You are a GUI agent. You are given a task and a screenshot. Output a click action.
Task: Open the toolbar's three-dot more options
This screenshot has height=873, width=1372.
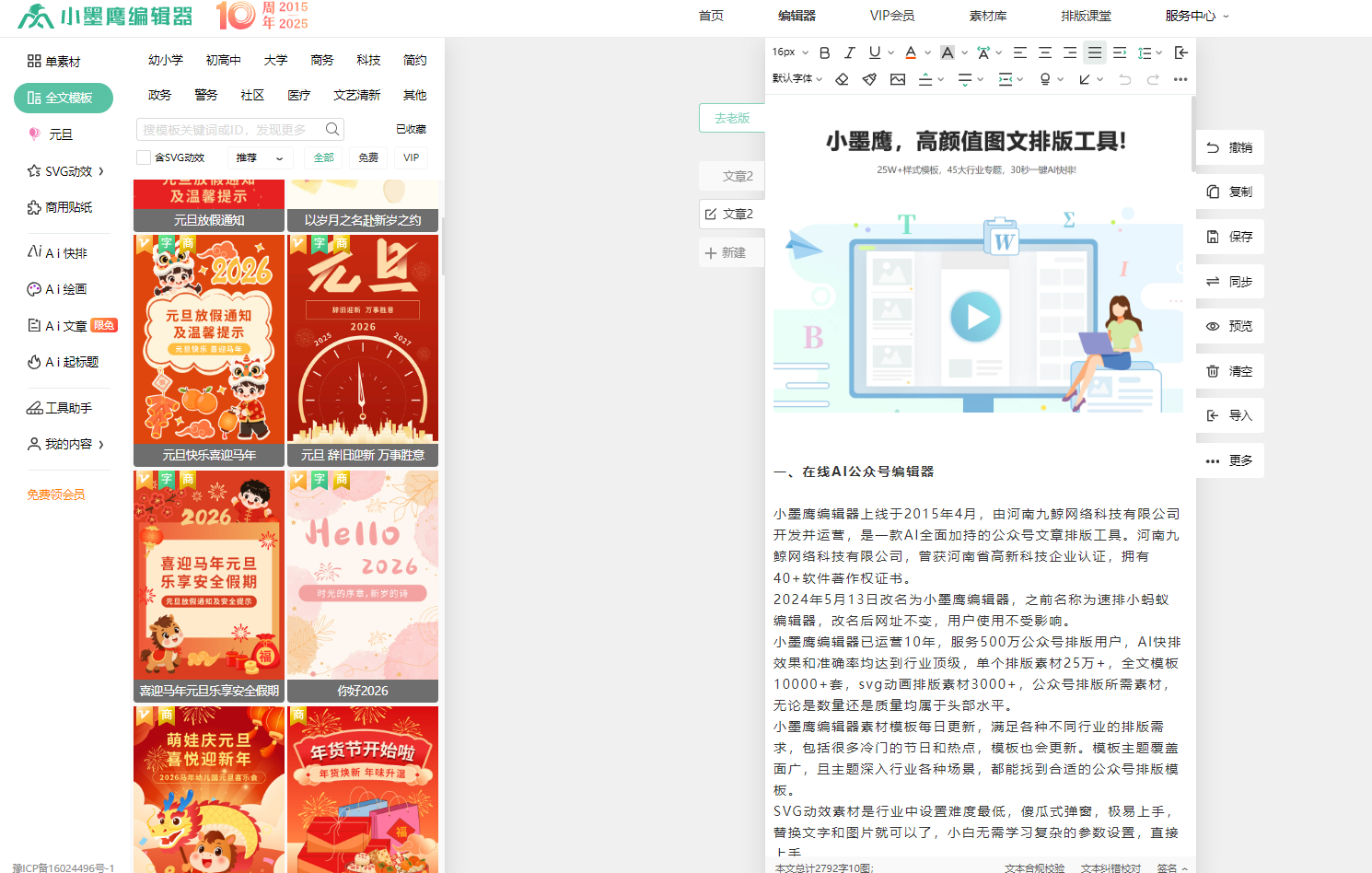[x=1180, y=79]
